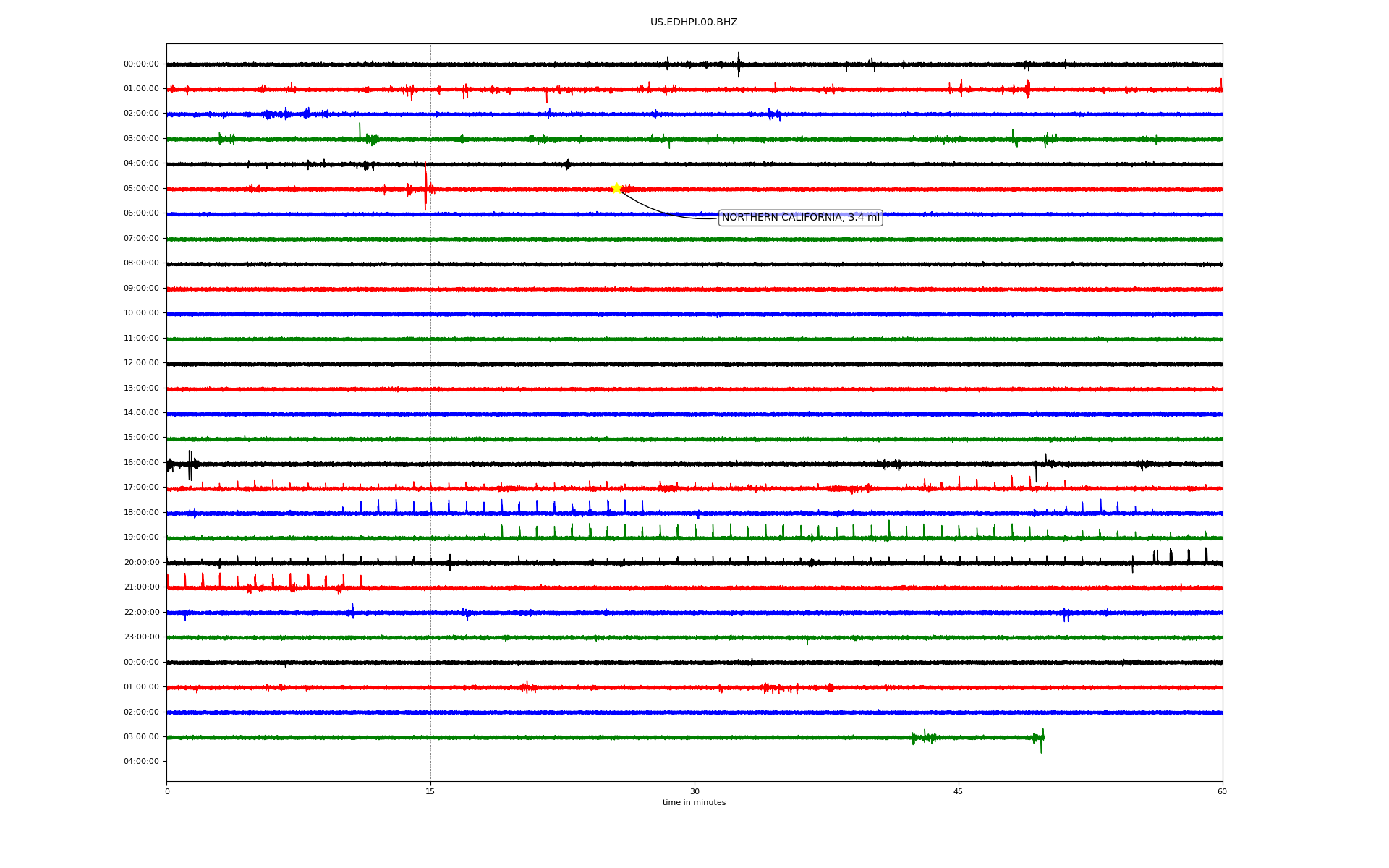Screen dimensions: 1389x868
Task: Click the first 00:00:00 row label
Action: (141, 64)
